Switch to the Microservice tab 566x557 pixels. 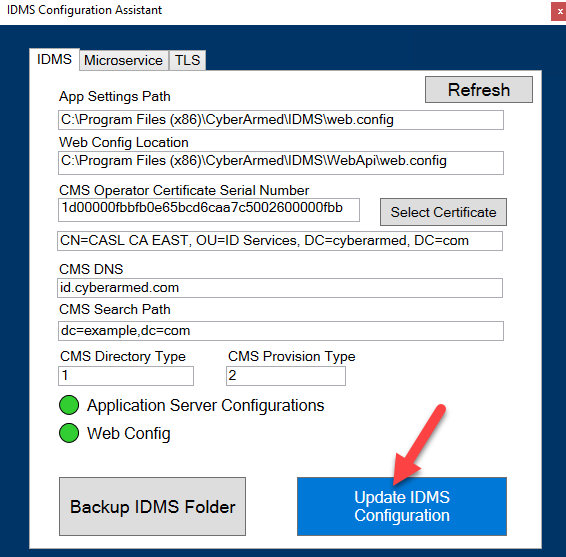124,60
